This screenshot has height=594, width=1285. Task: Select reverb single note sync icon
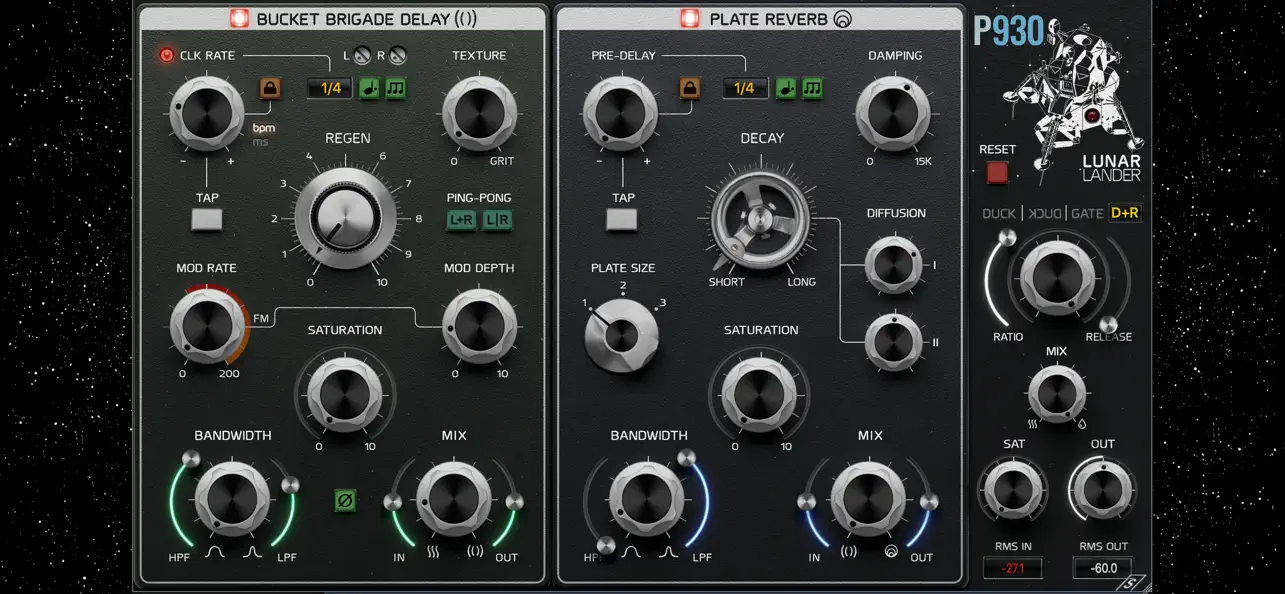786,88
